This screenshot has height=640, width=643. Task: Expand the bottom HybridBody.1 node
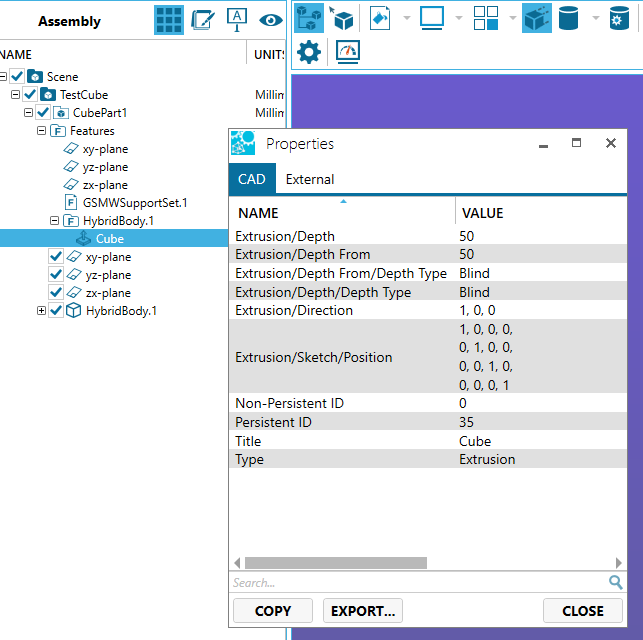(41, 311)
